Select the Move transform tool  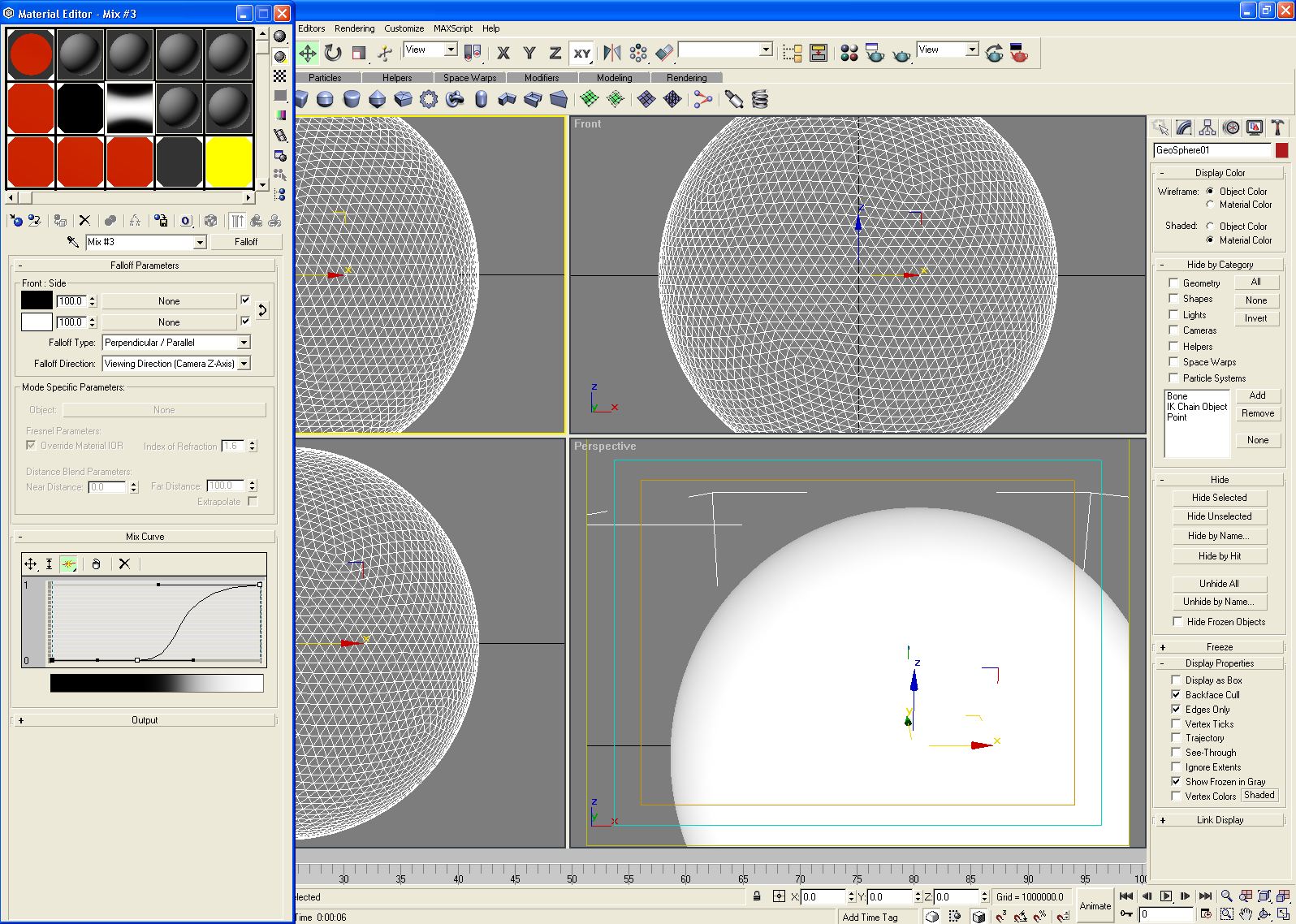point(308,54)
